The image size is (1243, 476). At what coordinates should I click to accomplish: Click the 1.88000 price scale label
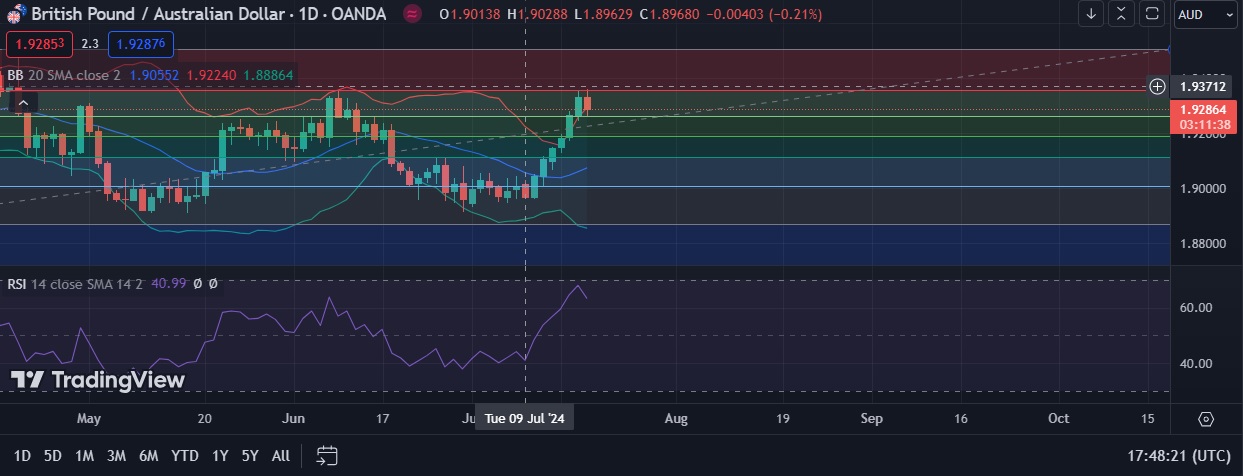[x=1202, y=243]
